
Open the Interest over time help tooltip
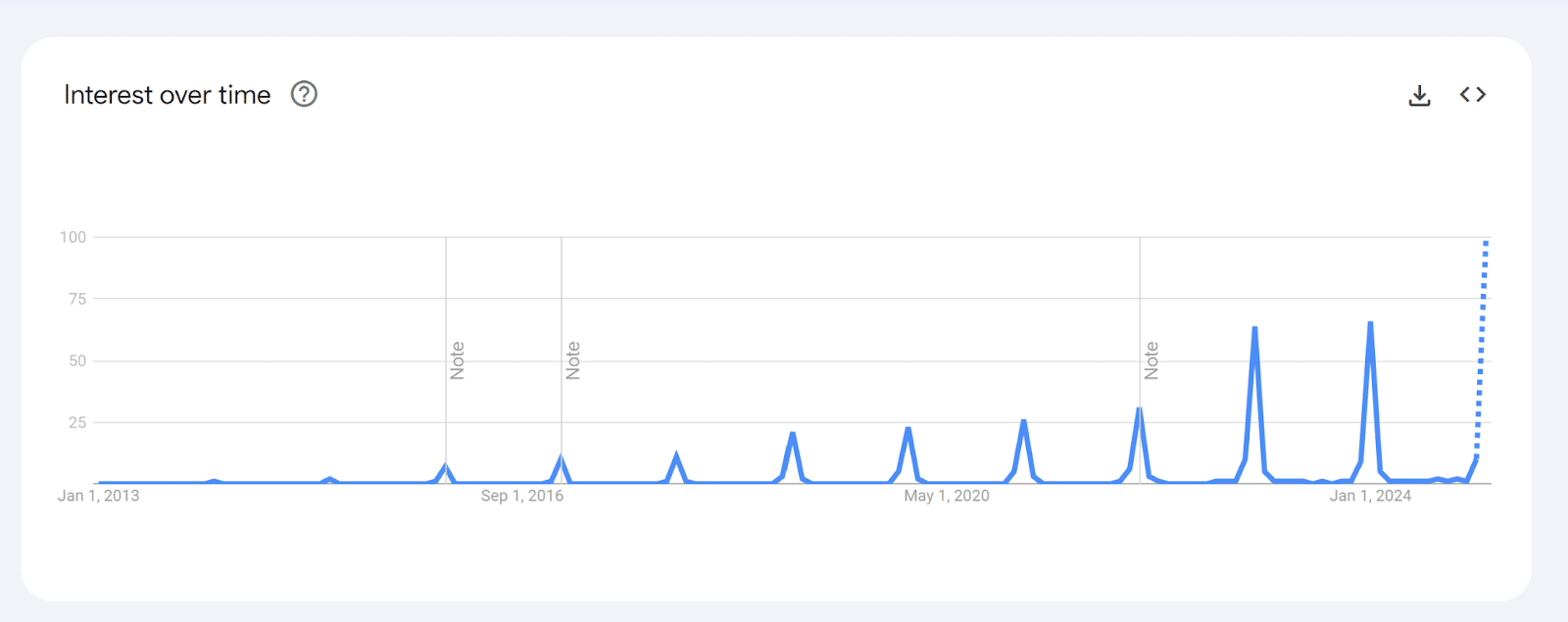(304, 95)
